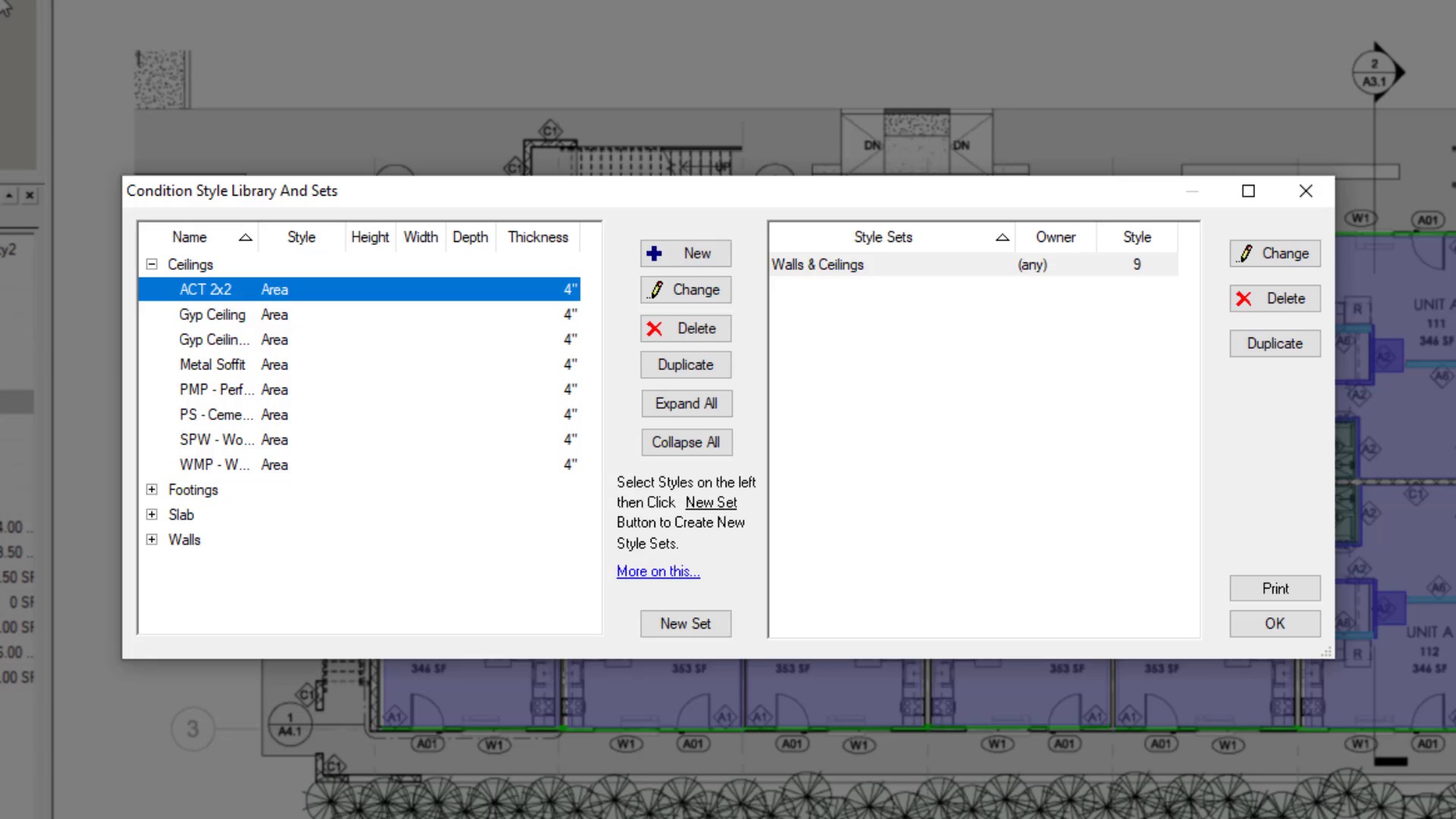Expand the Walls tree group

click(152, 540)
